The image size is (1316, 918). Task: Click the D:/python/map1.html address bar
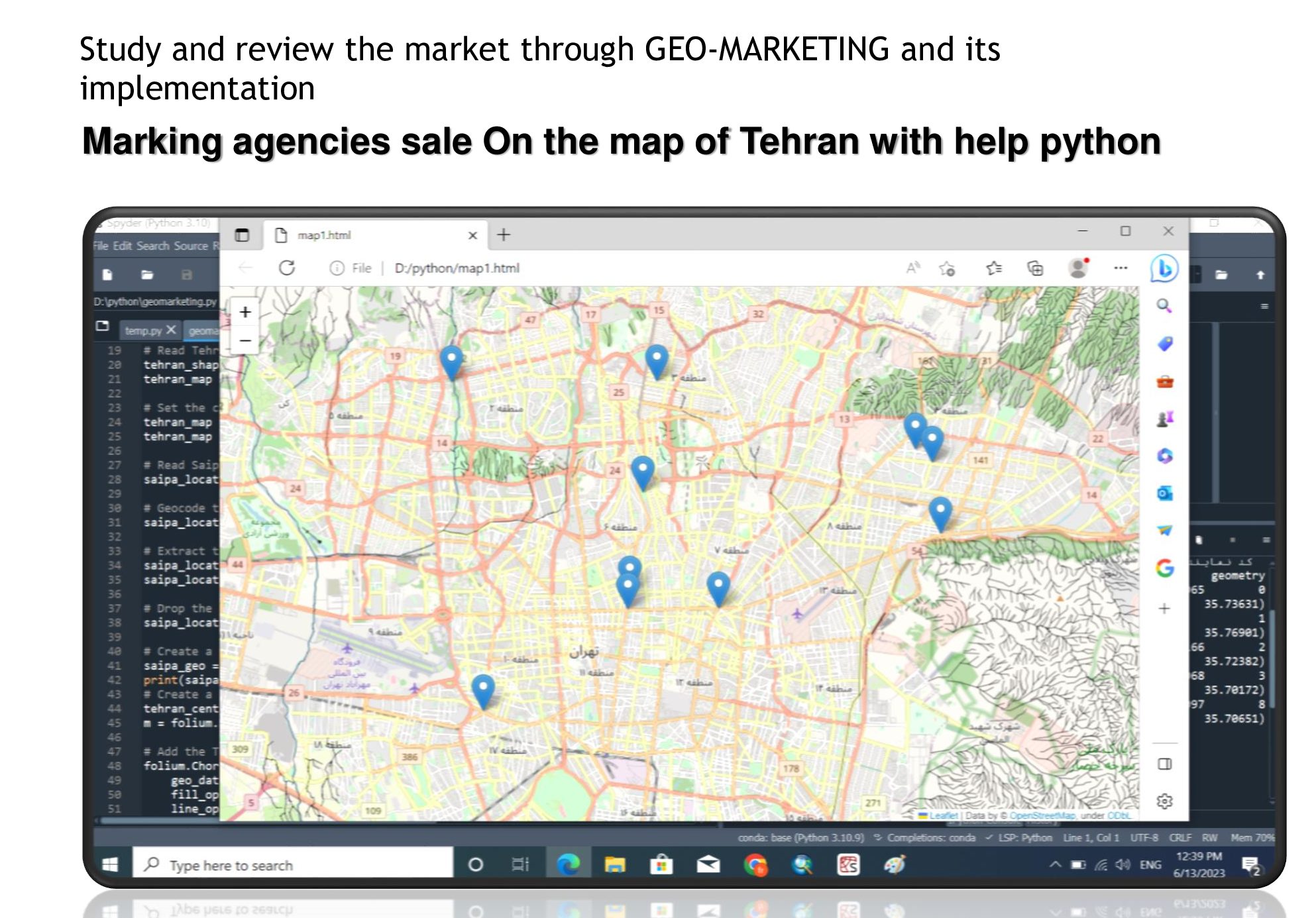click(x=457, y=268)
